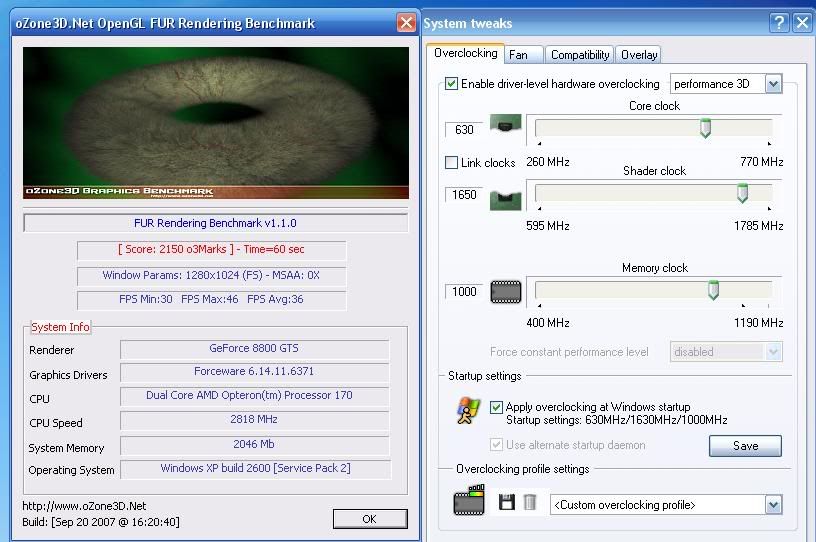Expand the Custom overclocking profile dropdown
Screen dimensions: 816x542
(x=773, y=505)
